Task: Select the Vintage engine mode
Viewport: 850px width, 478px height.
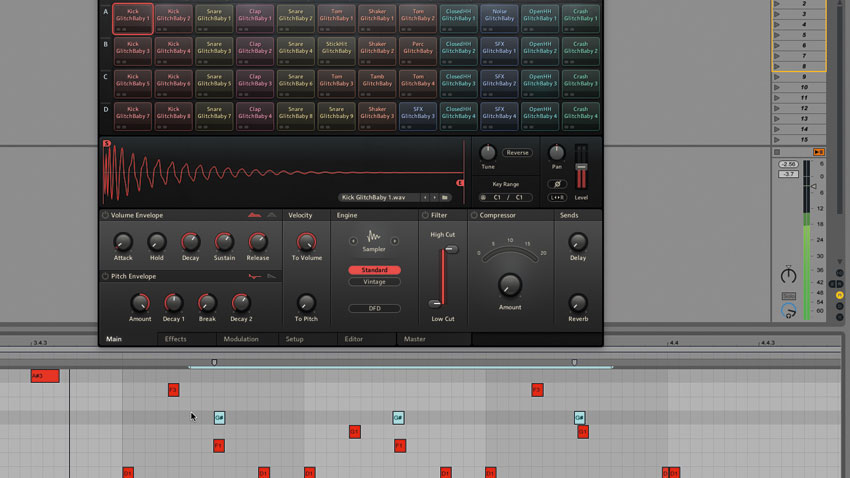Action: click(374, 282)
